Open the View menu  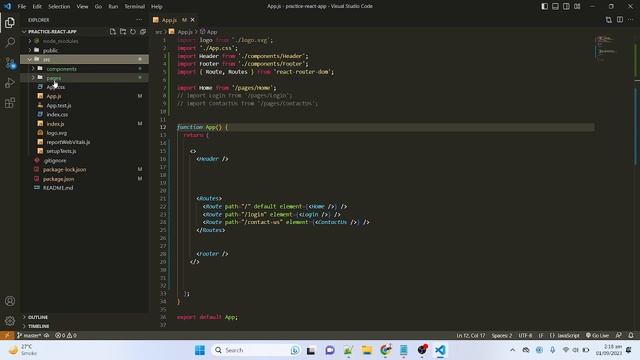point(82,6)
